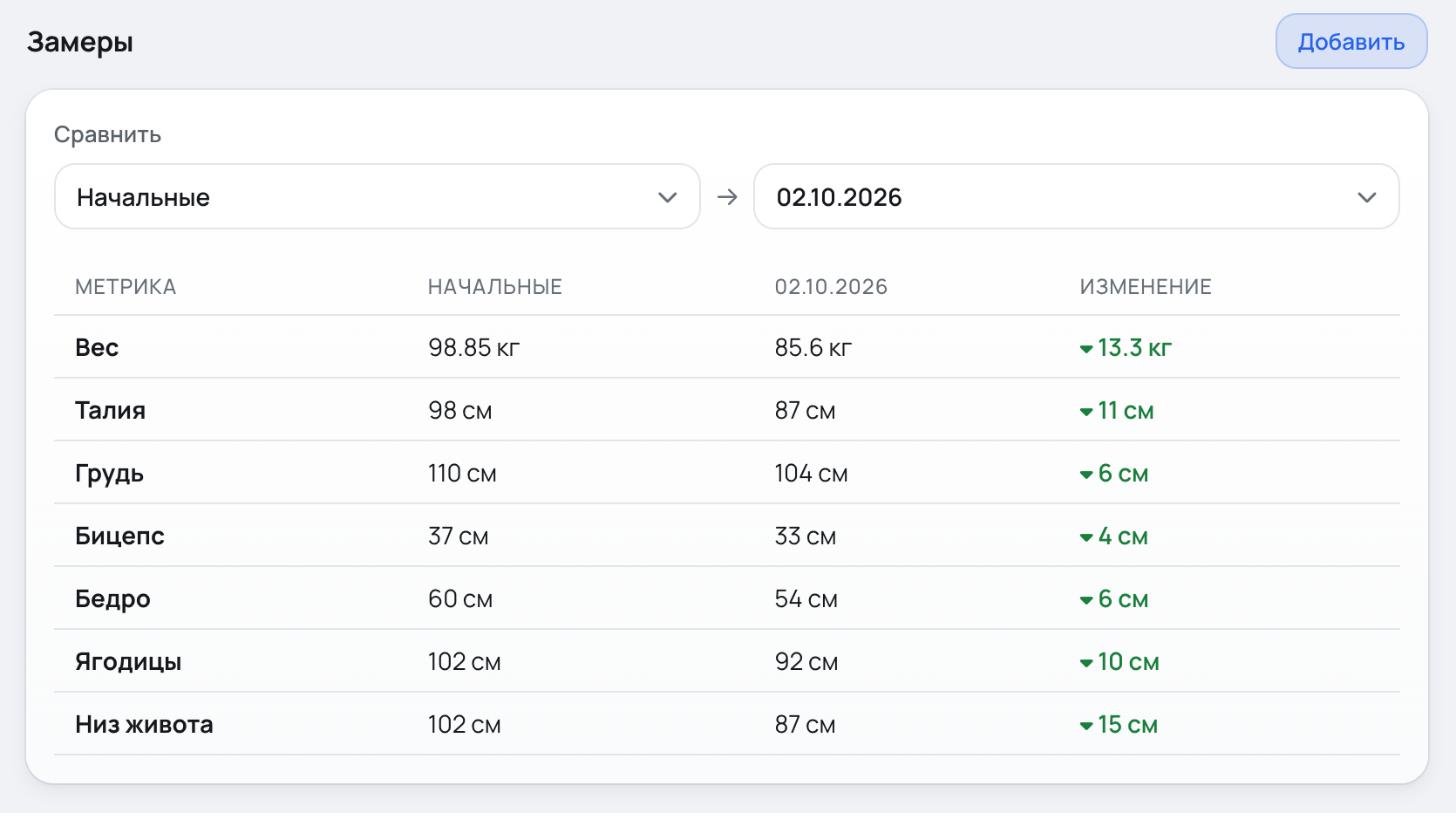Click the ИЗМЕНЕНИЕ column header

(1146, 287)
